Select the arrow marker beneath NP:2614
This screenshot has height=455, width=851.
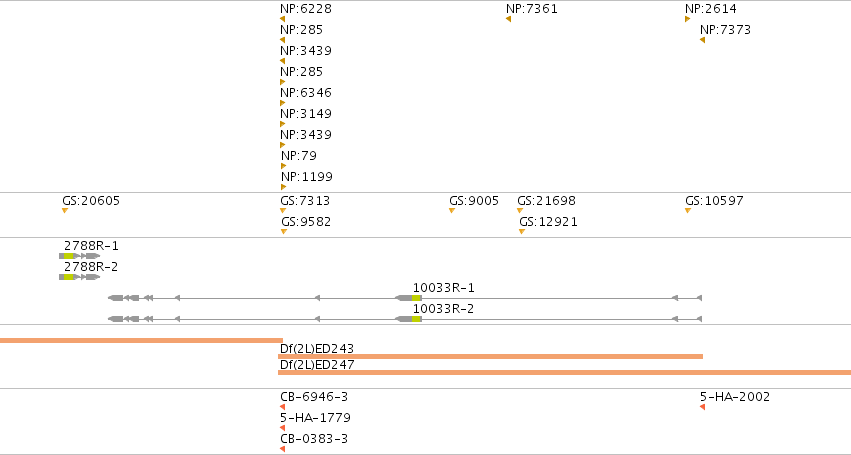[x=688, y=19]
